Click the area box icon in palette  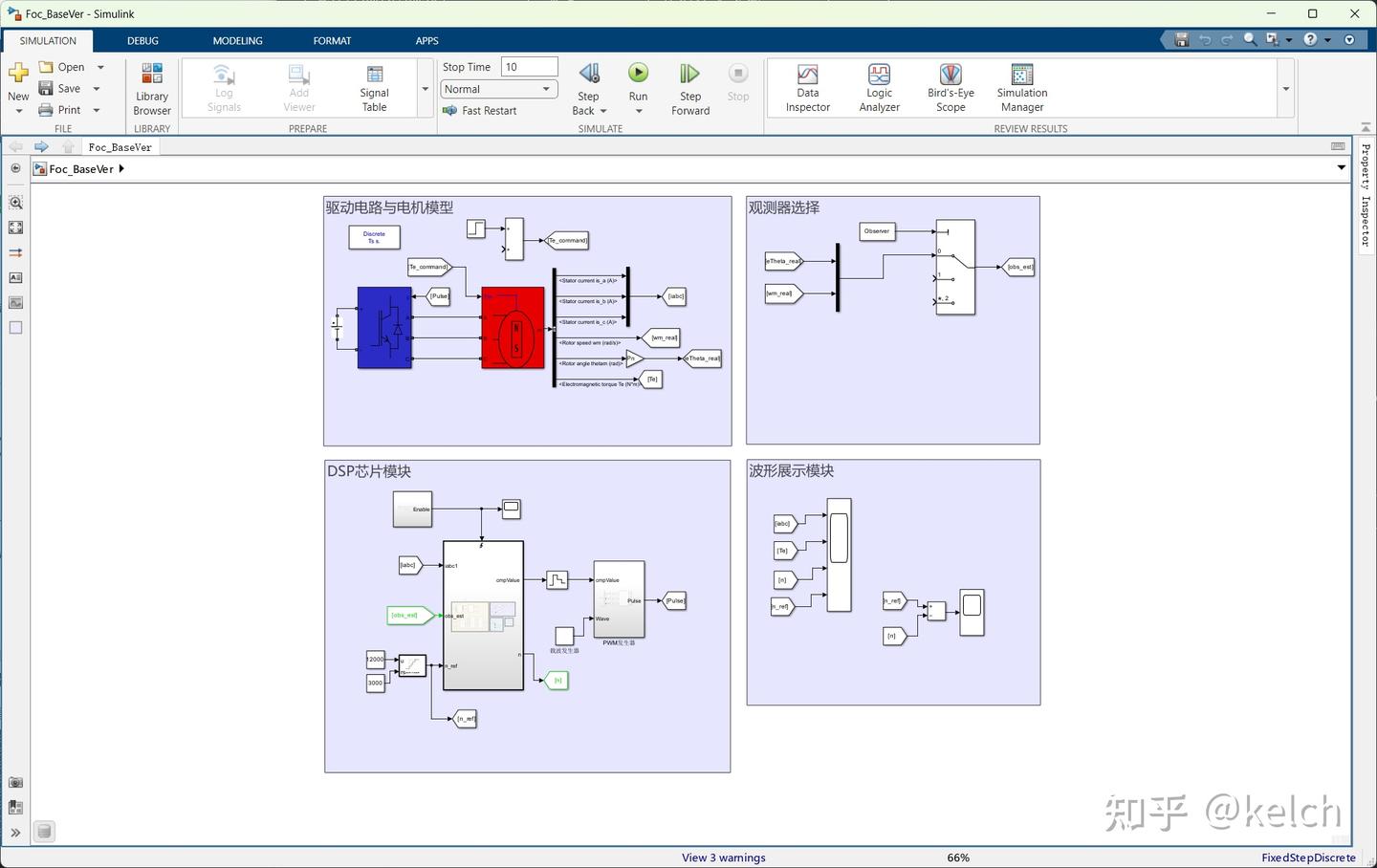coord(15,327)
